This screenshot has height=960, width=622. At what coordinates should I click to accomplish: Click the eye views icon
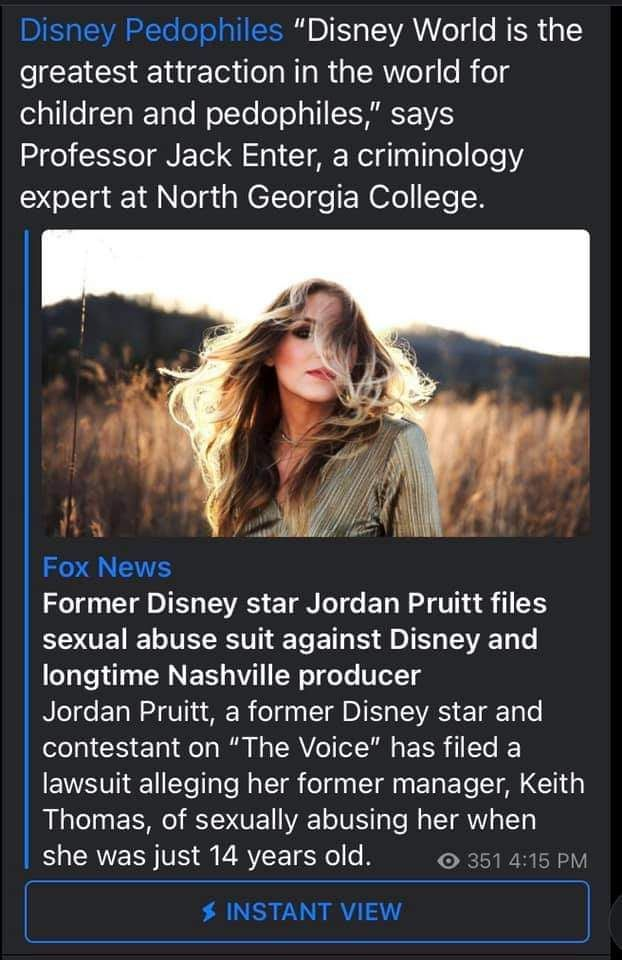point(449,860)
